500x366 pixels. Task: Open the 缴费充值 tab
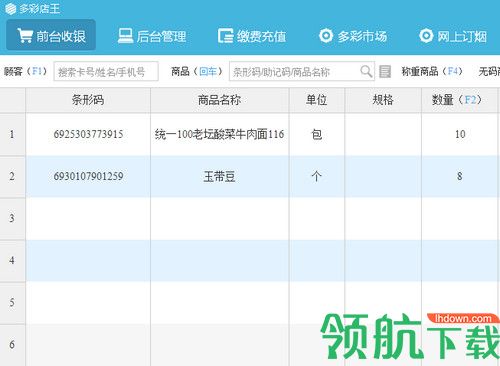click(x=252, y=36)
